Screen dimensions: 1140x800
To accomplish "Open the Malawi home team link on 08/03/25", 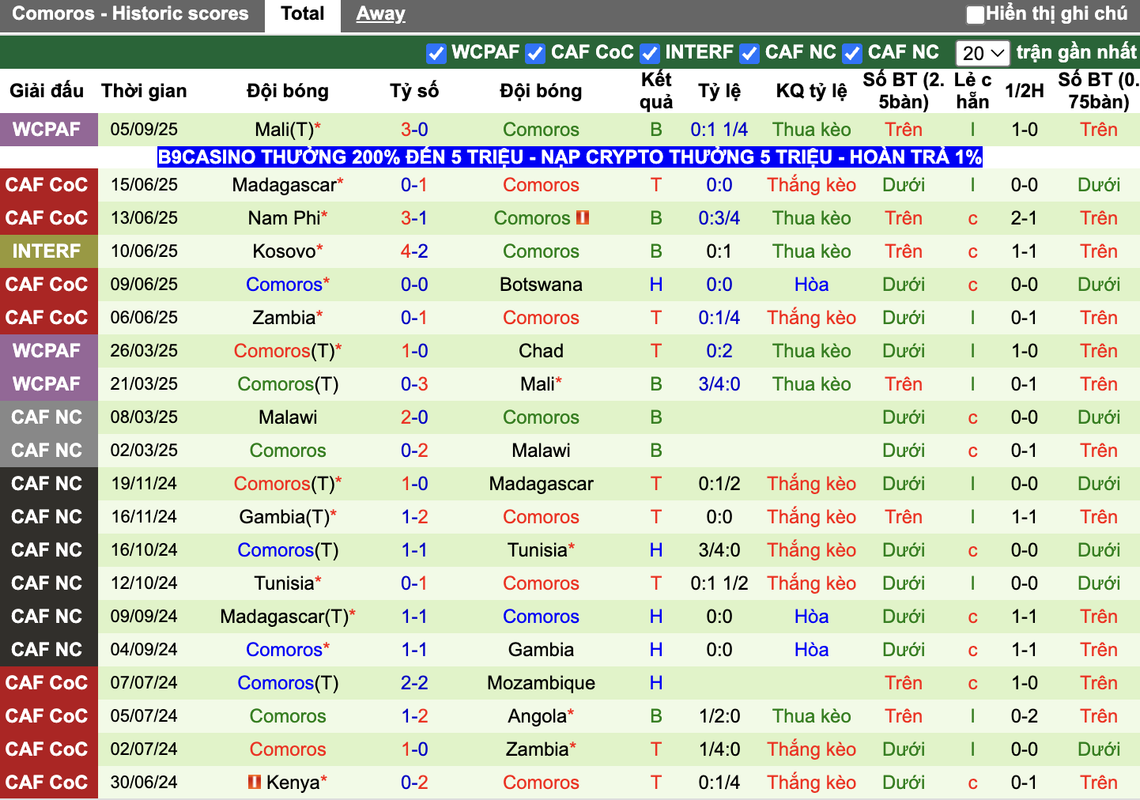I will [288, 417].
